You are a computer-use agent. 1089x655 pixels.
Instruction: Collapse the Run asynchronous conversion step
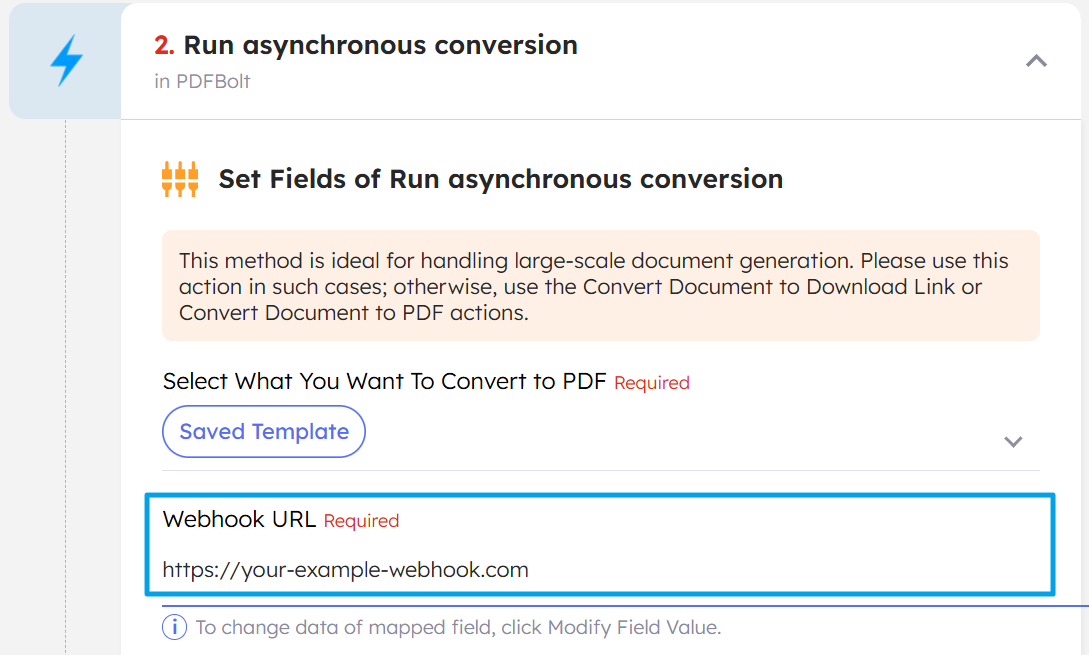tap(1036, 61)
